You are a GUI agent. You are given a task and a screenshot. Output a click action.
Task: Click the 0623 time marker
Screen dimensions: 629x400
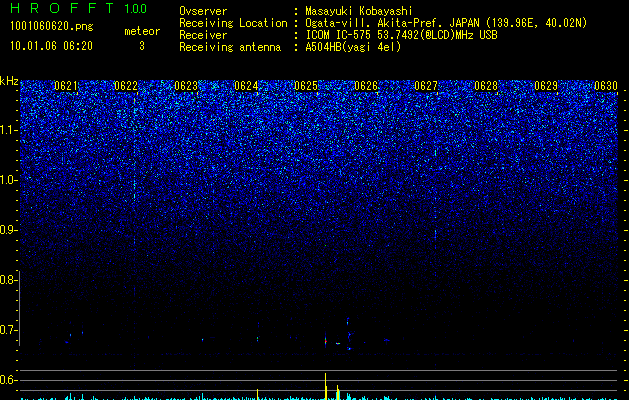186,86
